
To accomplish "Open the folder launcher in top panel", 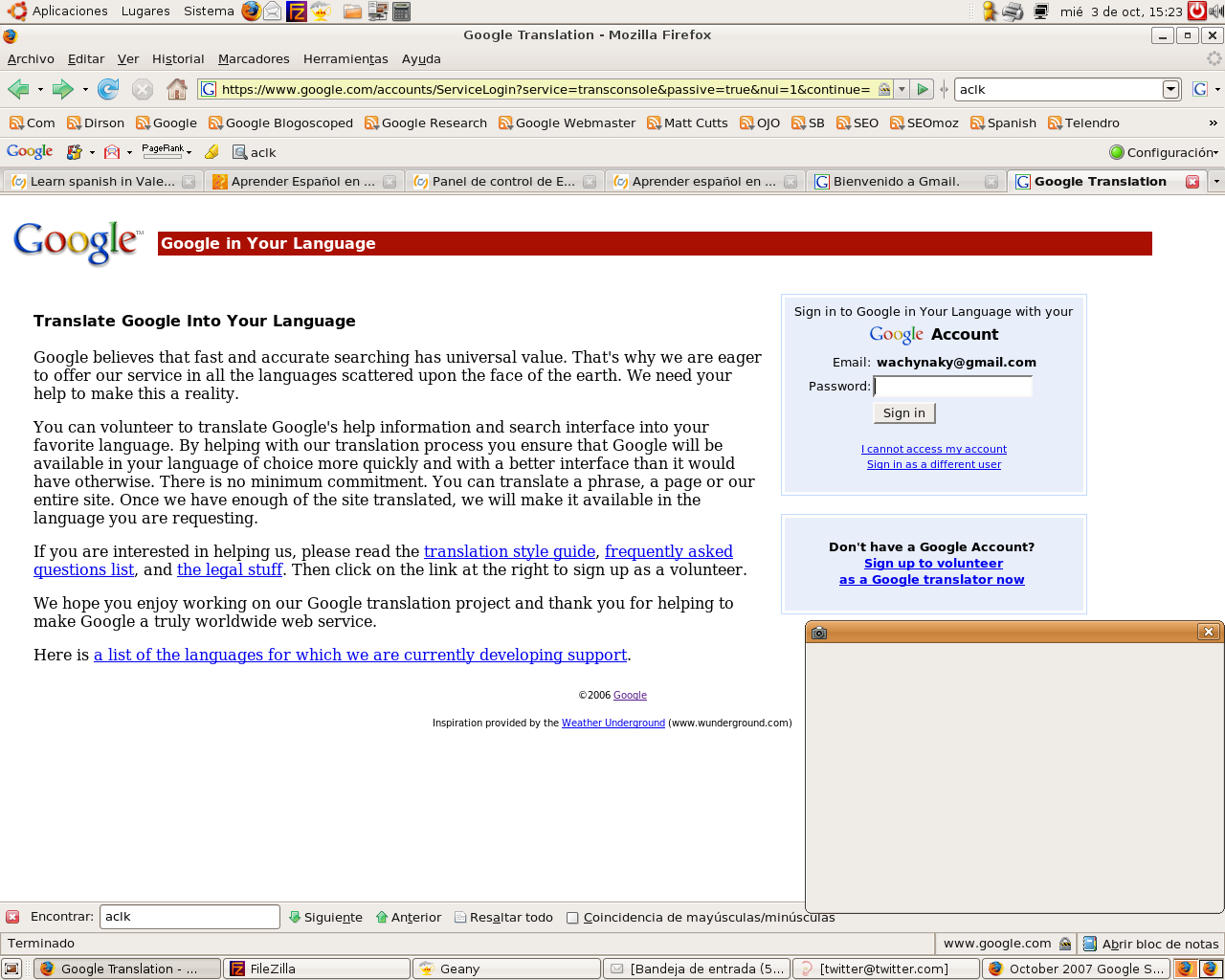I will (352, 11).
